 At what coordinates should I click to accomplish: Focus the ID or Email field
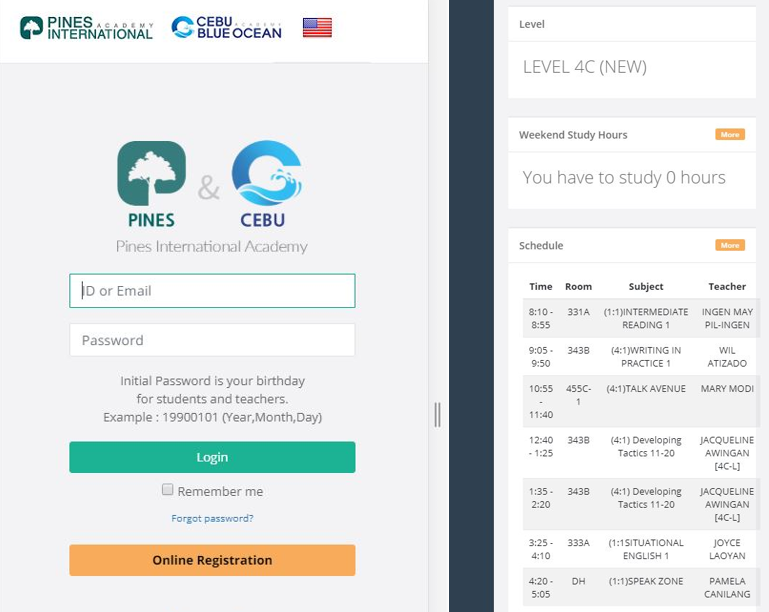coord(212,291)
